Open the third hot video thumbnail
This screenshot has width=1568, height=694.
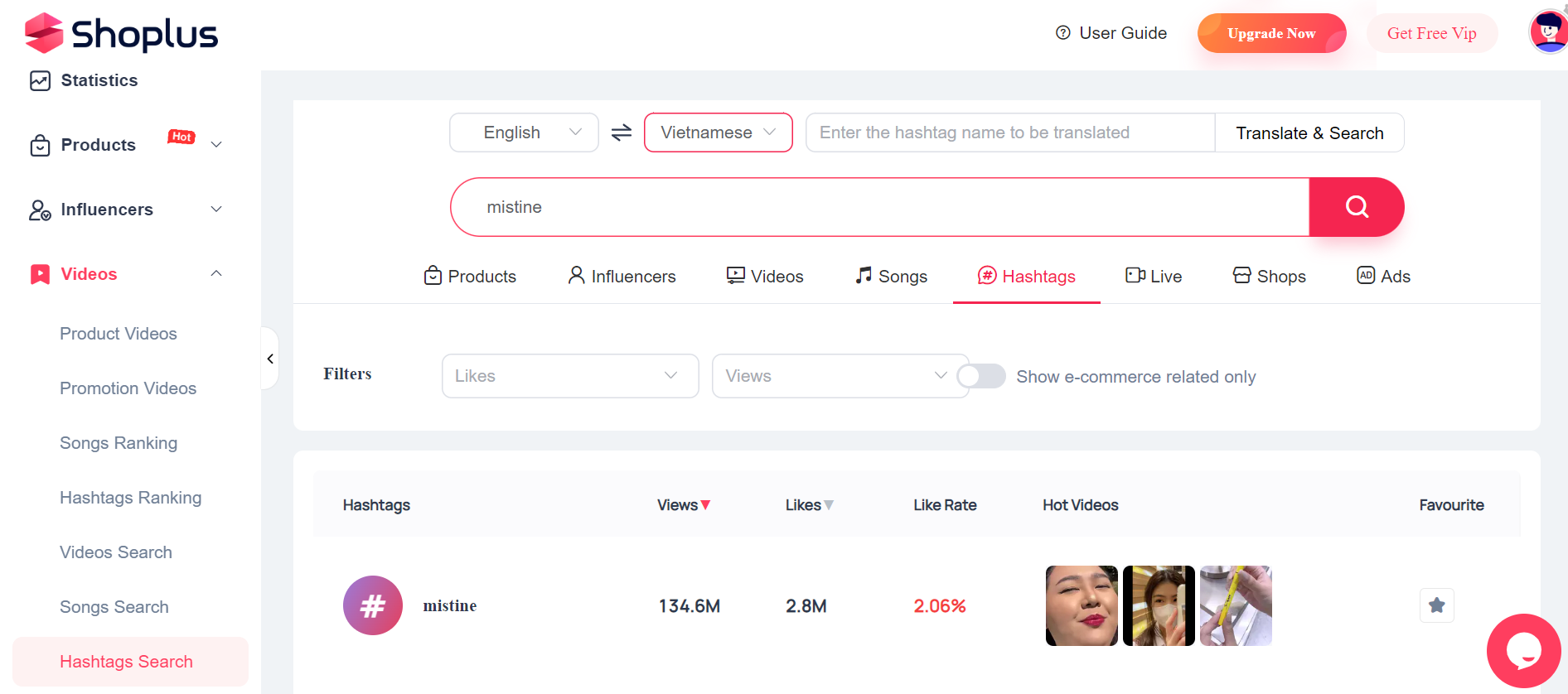[1236, 605]
